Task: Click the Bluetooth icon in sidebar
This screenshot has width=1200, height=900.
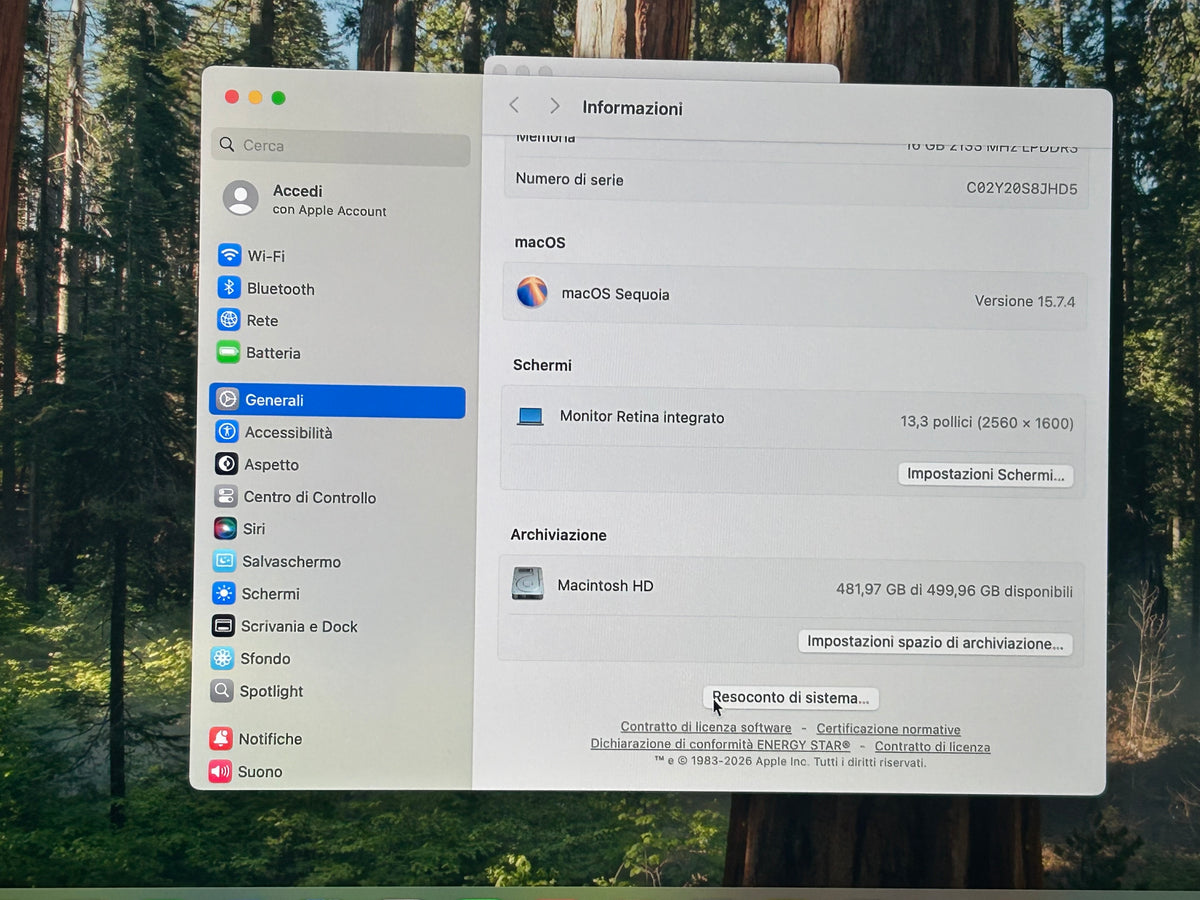Action: (229, 288)
